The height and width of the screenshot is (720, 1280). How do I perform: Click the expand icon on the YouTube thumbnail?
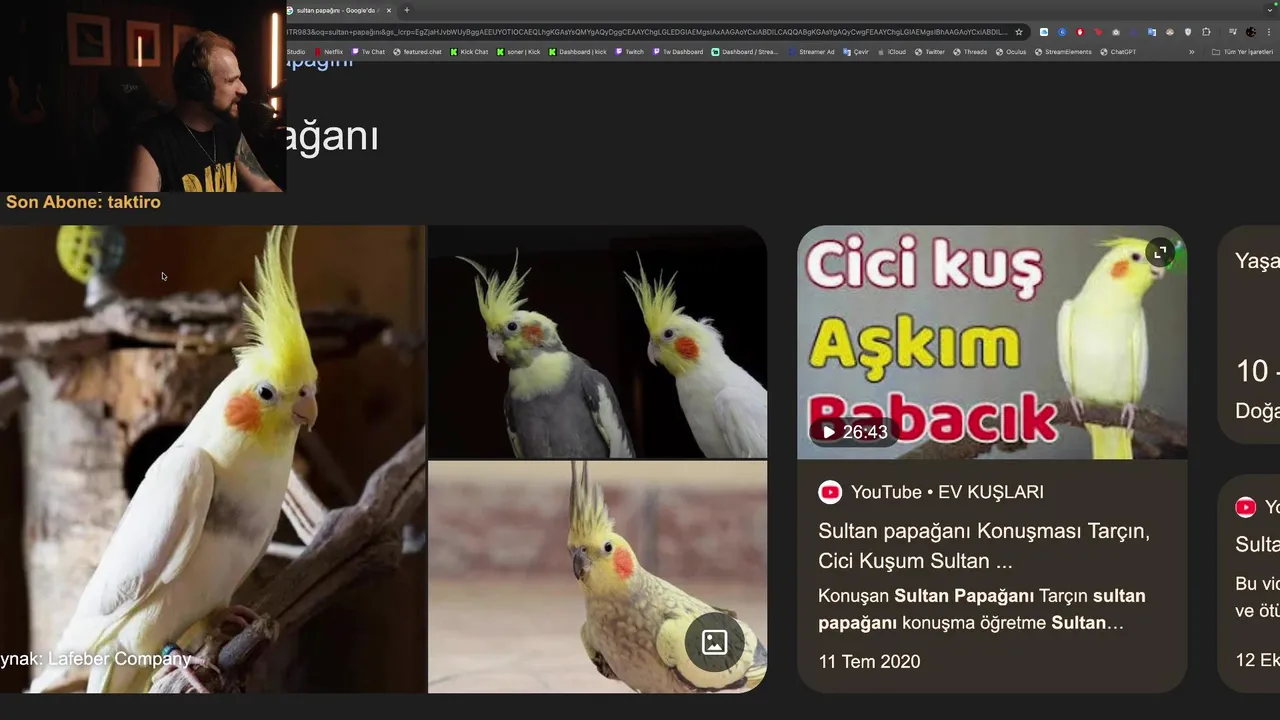coord(1159,253)
